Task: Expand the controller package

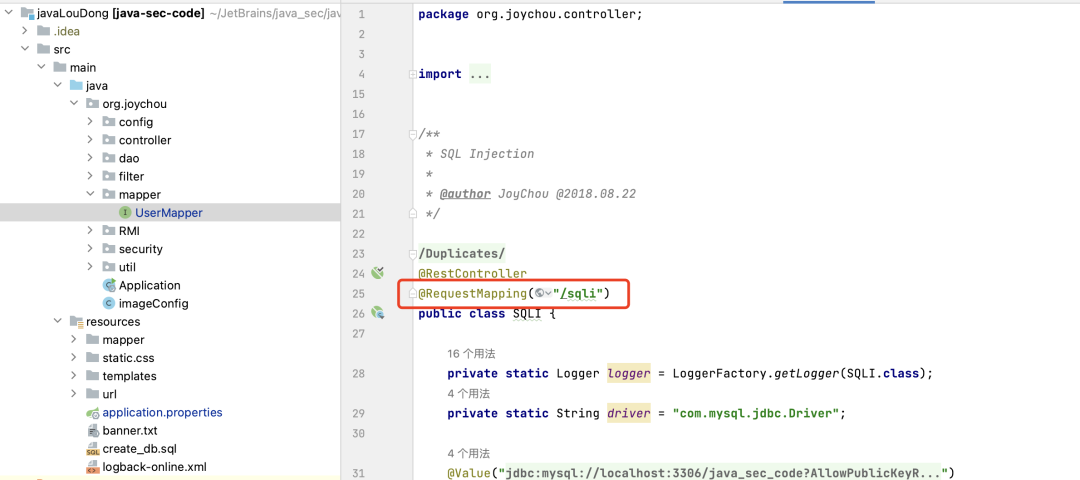Action: tap(90, 140)
